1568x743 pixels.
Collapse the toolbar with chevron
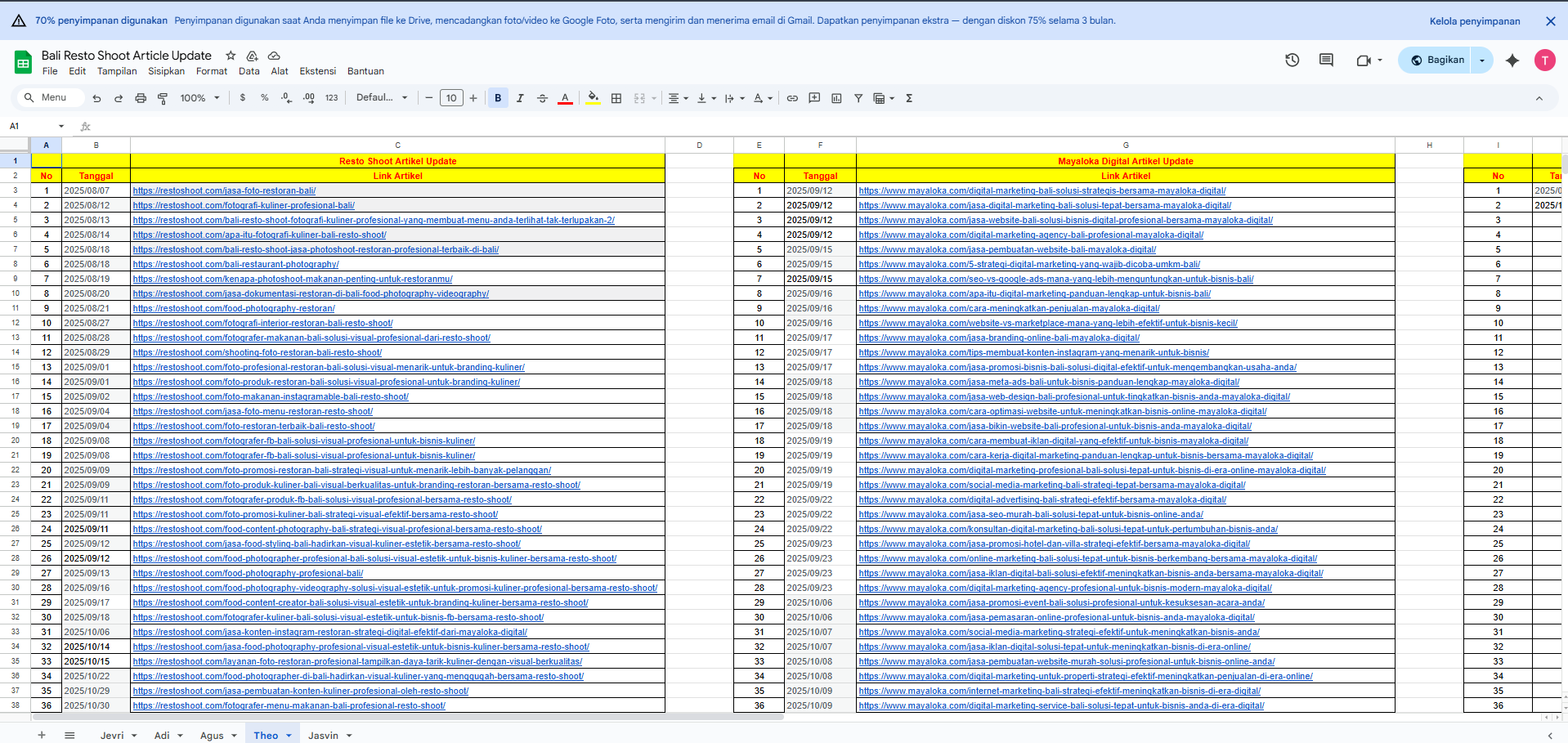click(x=1539, y=98)
